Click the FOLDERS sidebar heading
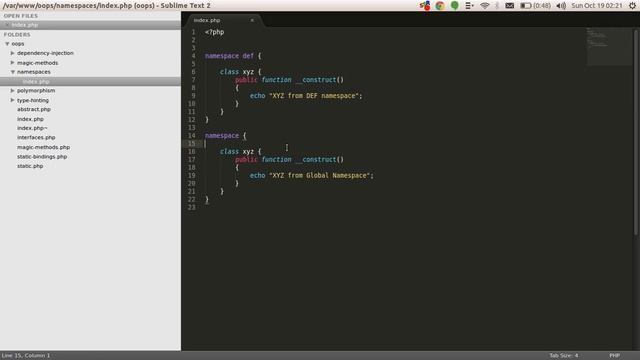 click(17, 35)
